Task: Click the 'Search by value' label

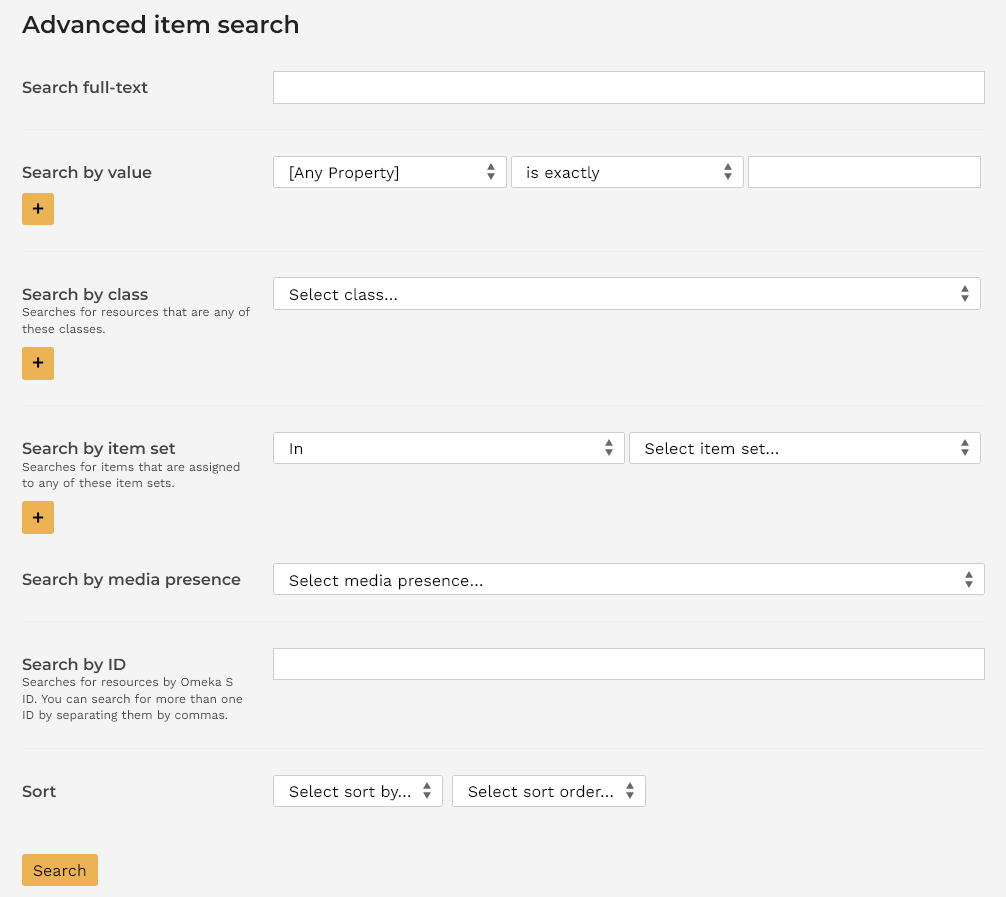Action: (87, 173)
